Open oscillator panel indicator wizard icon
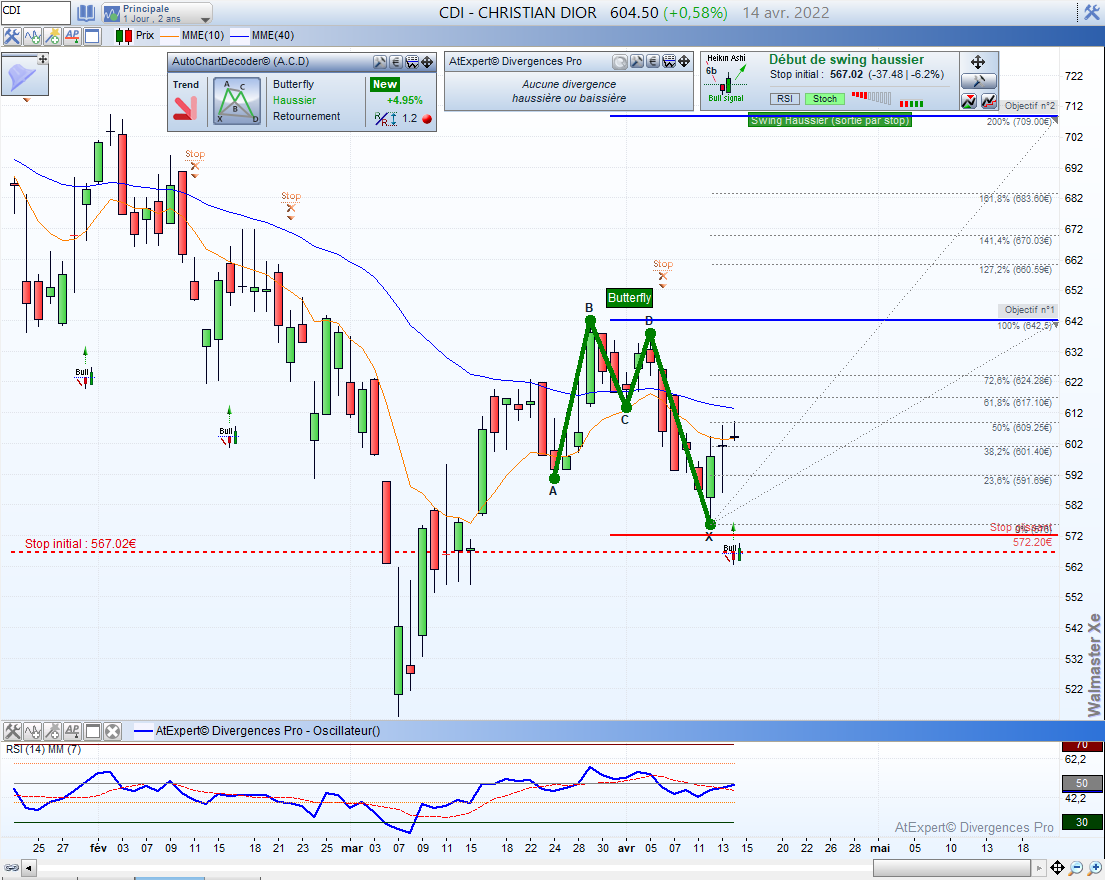Image resolution: width=1105 pixels, height=880 pixels. click(52, 731)
